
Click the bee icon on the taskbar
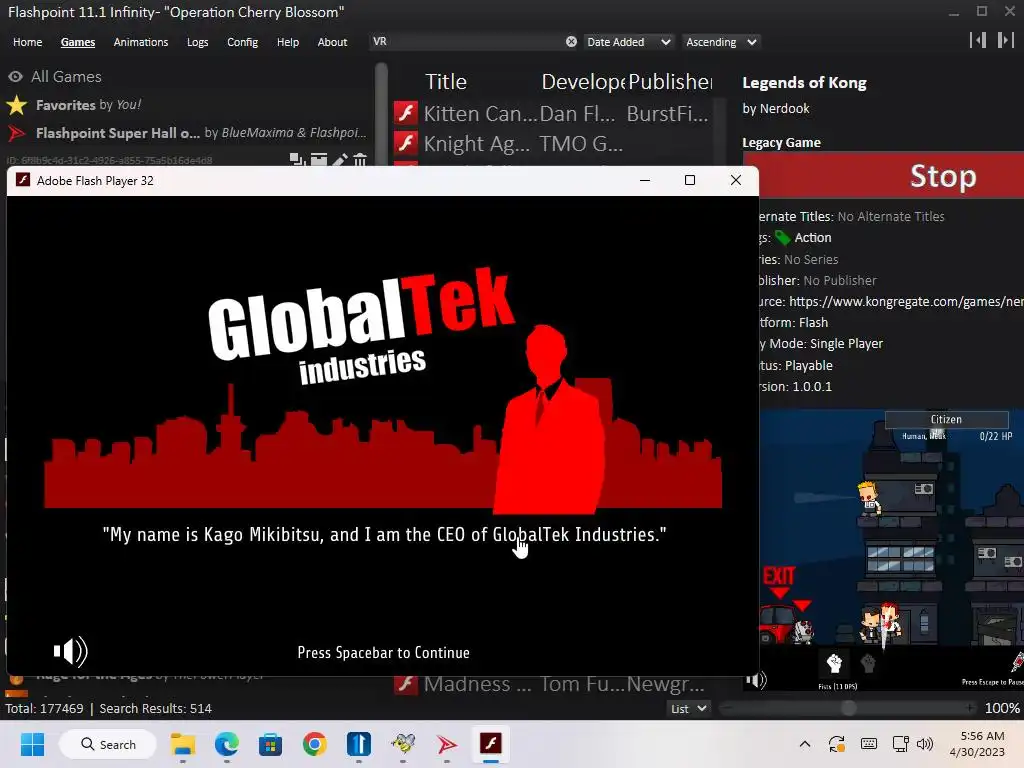coord(403,744)
